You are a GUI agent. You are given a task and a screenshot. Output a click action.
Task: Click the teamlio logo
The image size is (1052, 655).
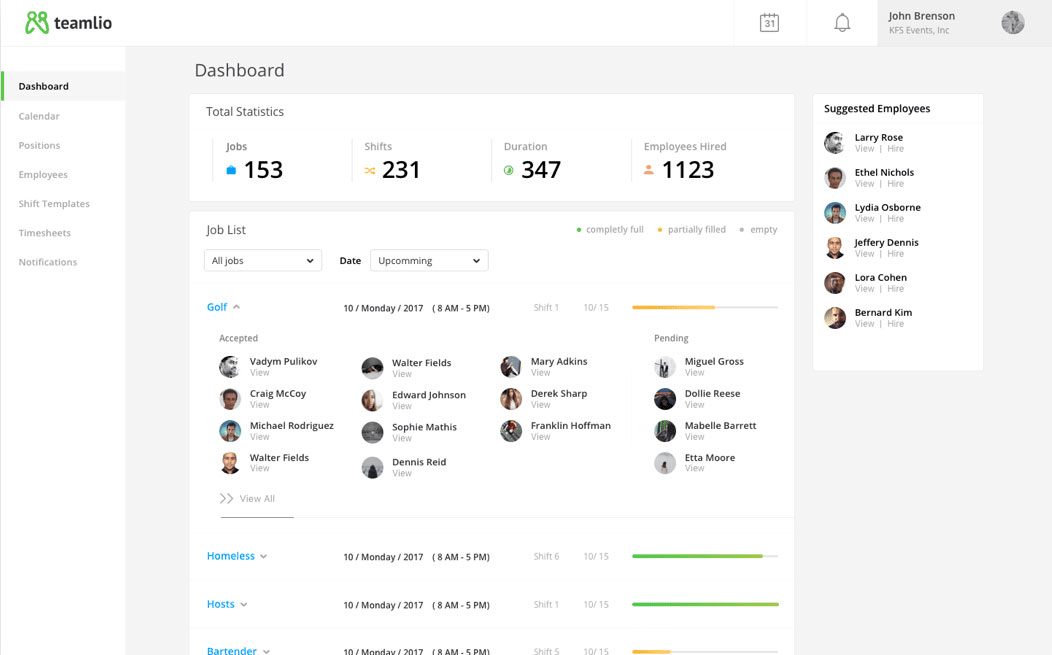[x=68, y=23]
